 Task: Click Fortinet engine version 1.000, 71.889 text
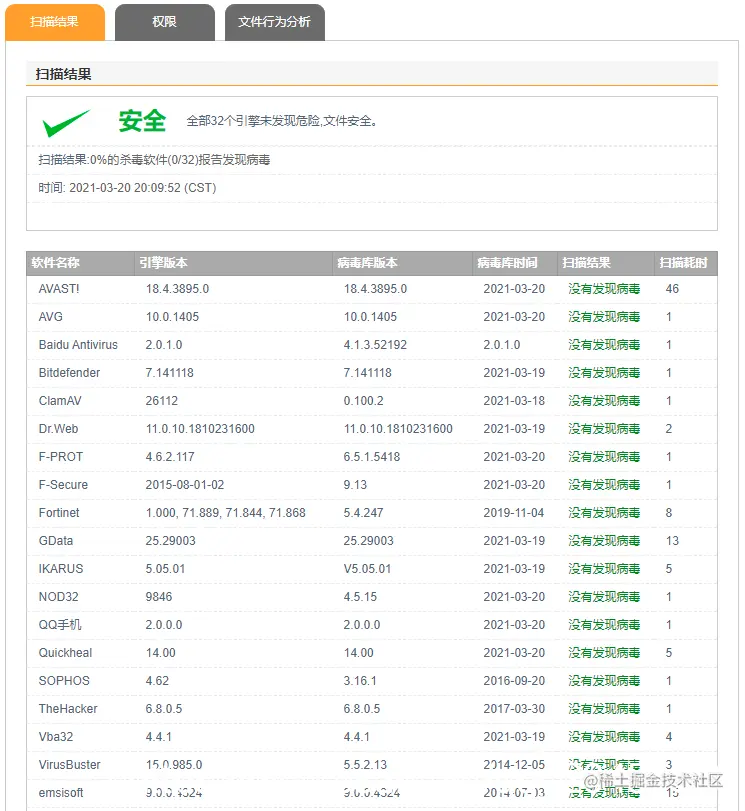pyautogui.click(x=226, y=513)
